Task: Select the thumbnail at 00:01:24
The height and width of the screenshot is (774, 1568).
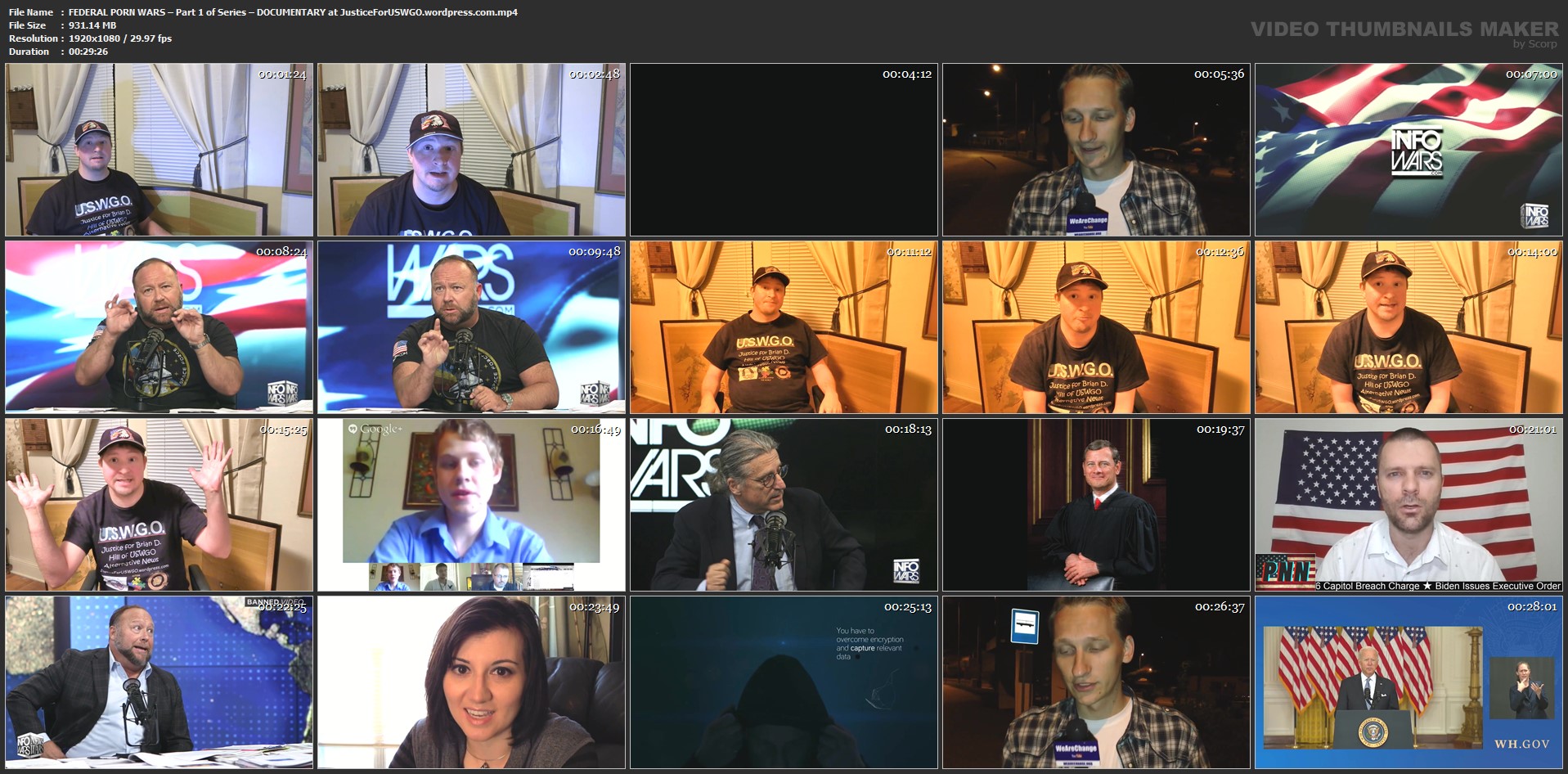Action: [159, 150]
